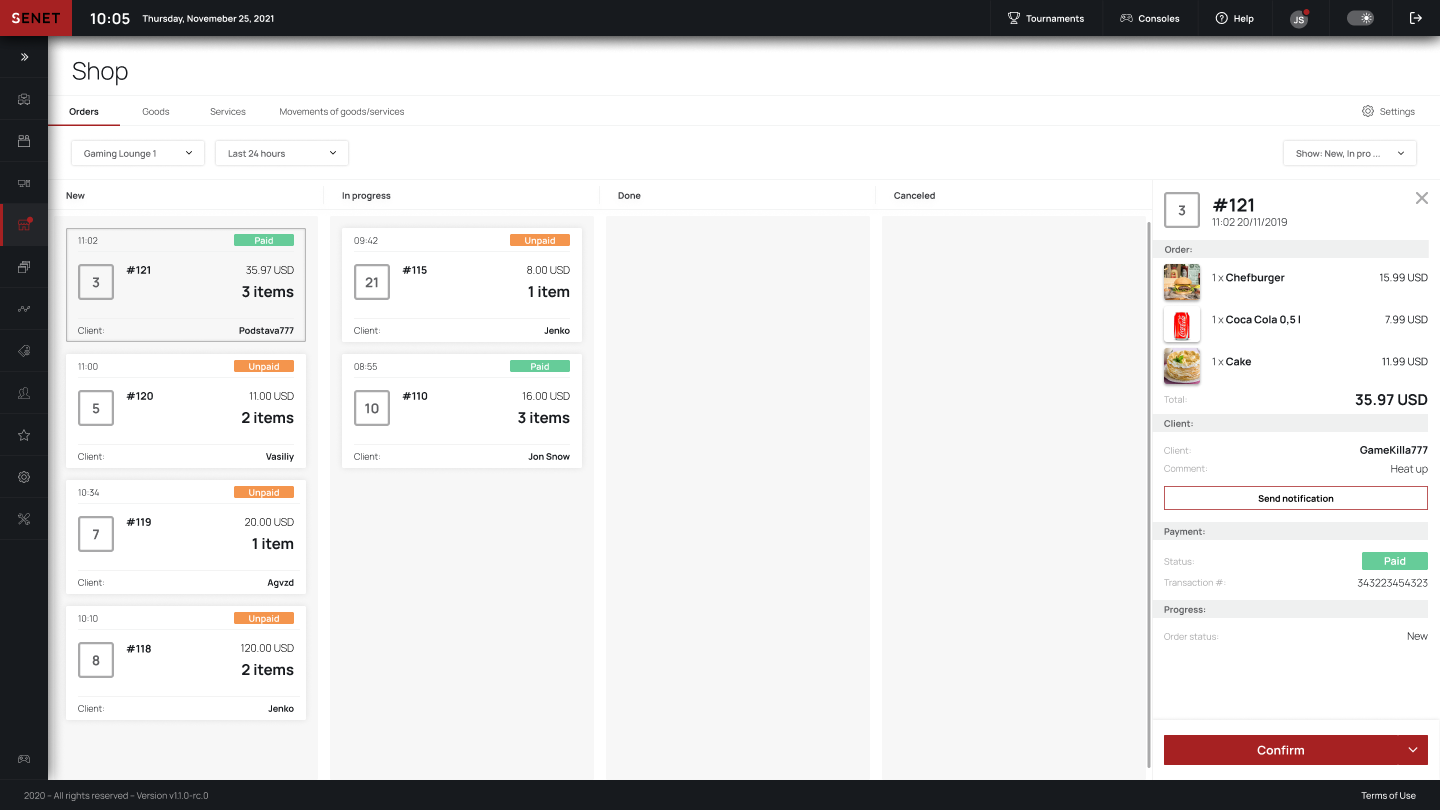Click the star bonuses icon in sidebar
The width and height of the screenshot is (1441, 811).
tap(23, 435)
